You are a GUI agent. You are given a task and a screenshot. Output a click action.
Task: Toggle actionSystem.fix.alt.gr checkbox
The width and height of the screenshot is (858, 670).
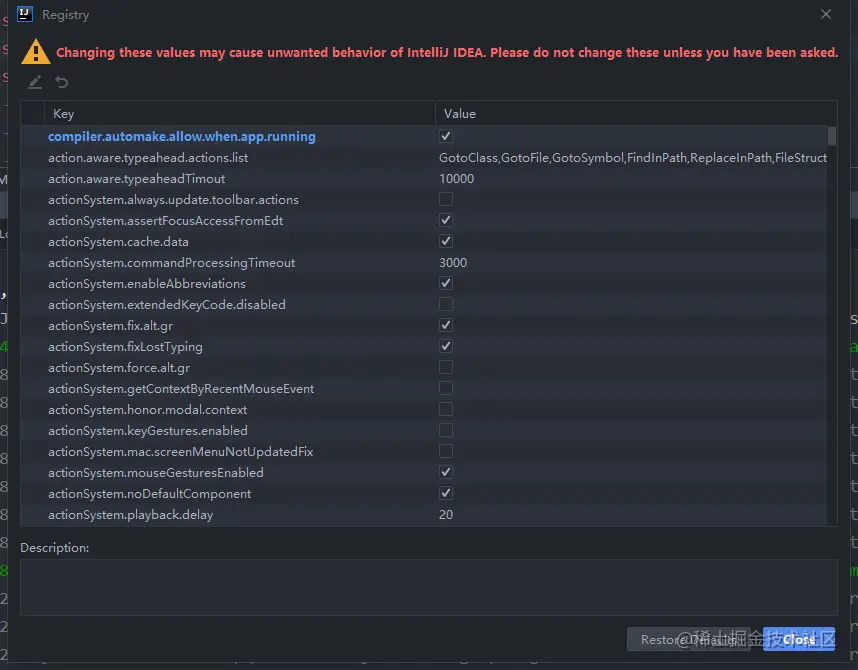pos(446,325)
